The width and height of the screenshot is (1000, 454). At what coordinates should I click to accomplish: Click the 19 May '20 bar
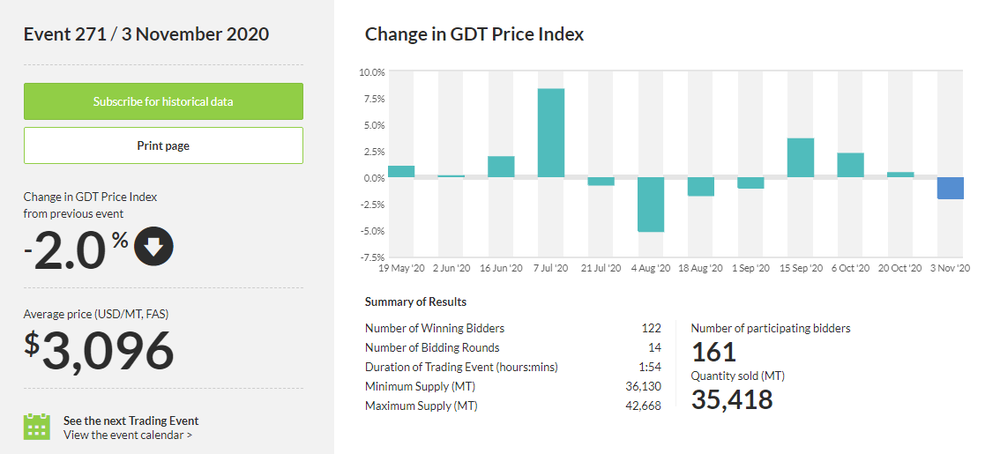tap(401, 172)
